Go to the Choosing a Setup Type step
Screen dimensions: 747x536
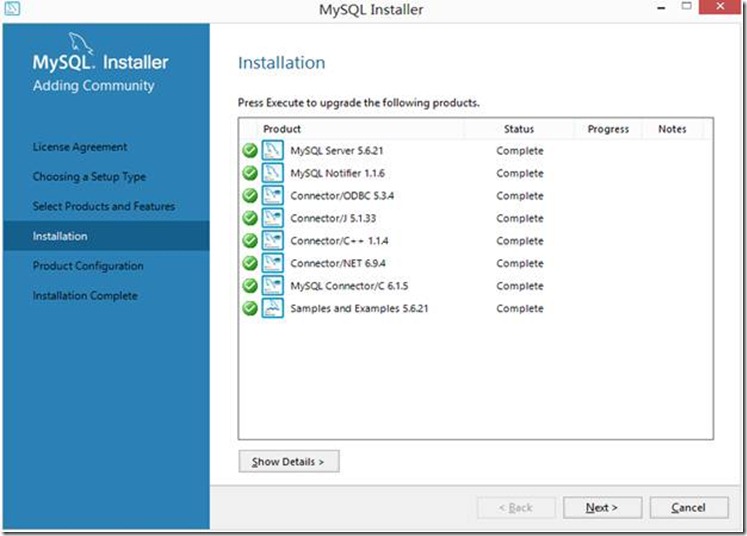89,177
